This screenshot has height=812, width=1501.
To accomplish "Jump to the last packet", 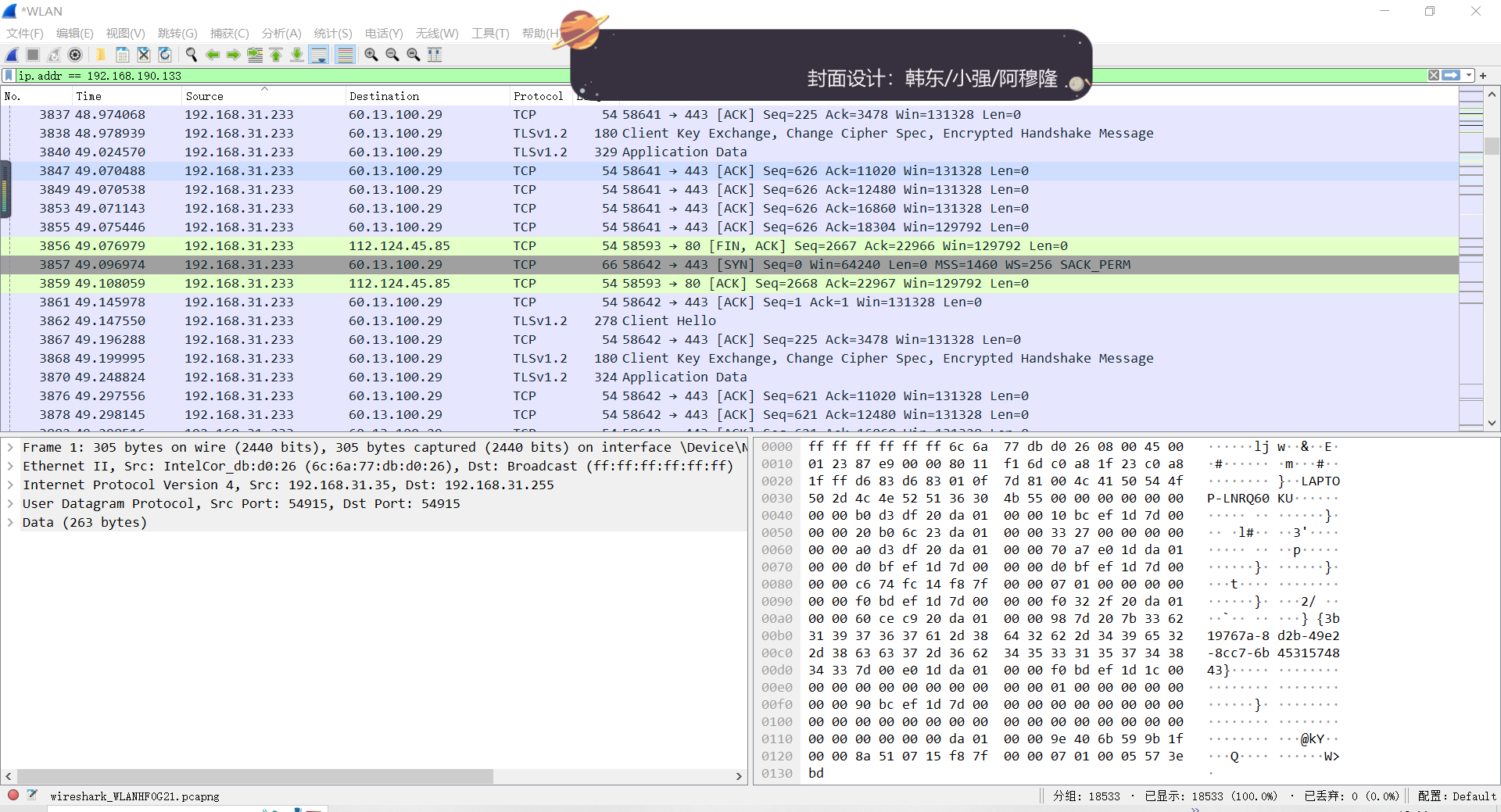I will point(297,55).
